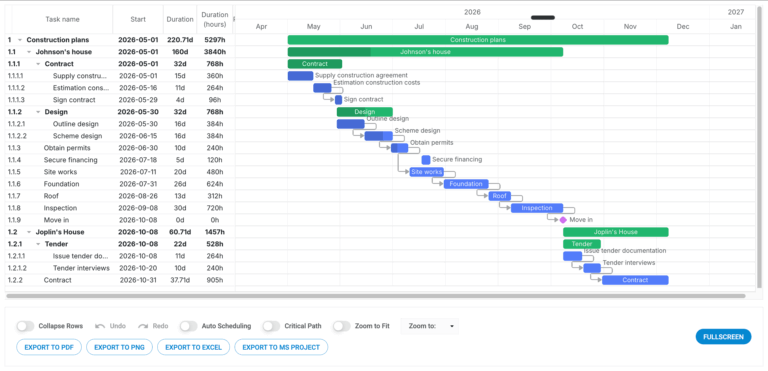The image size is (768, 371).
Task: Click the 2026-10-20 start date cell
Action: pyautogui.click(x=138, y=268)
